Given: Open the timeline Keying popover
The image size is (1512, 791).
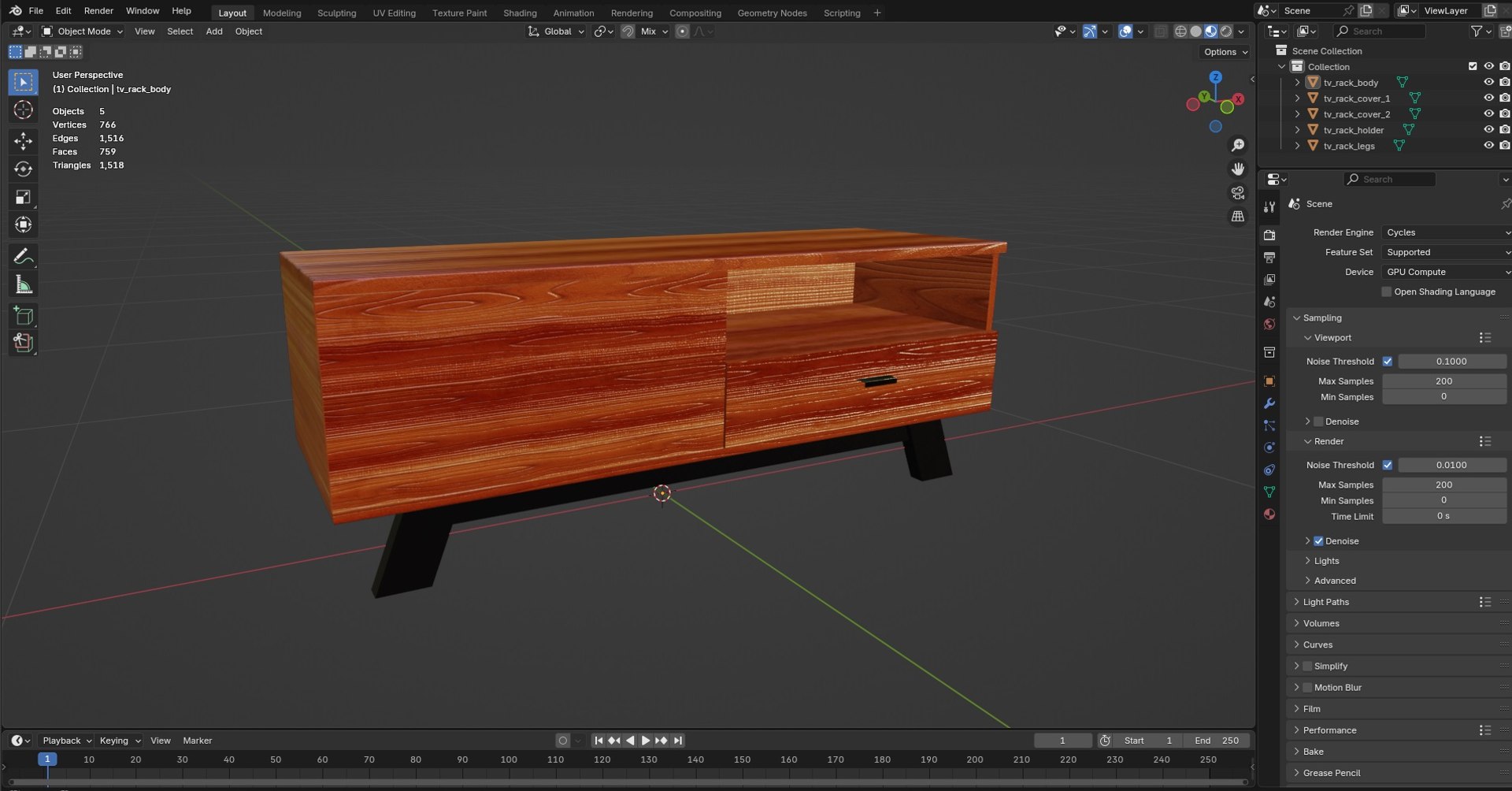Looking at the screenshot, I should click(x=120, y=741).
